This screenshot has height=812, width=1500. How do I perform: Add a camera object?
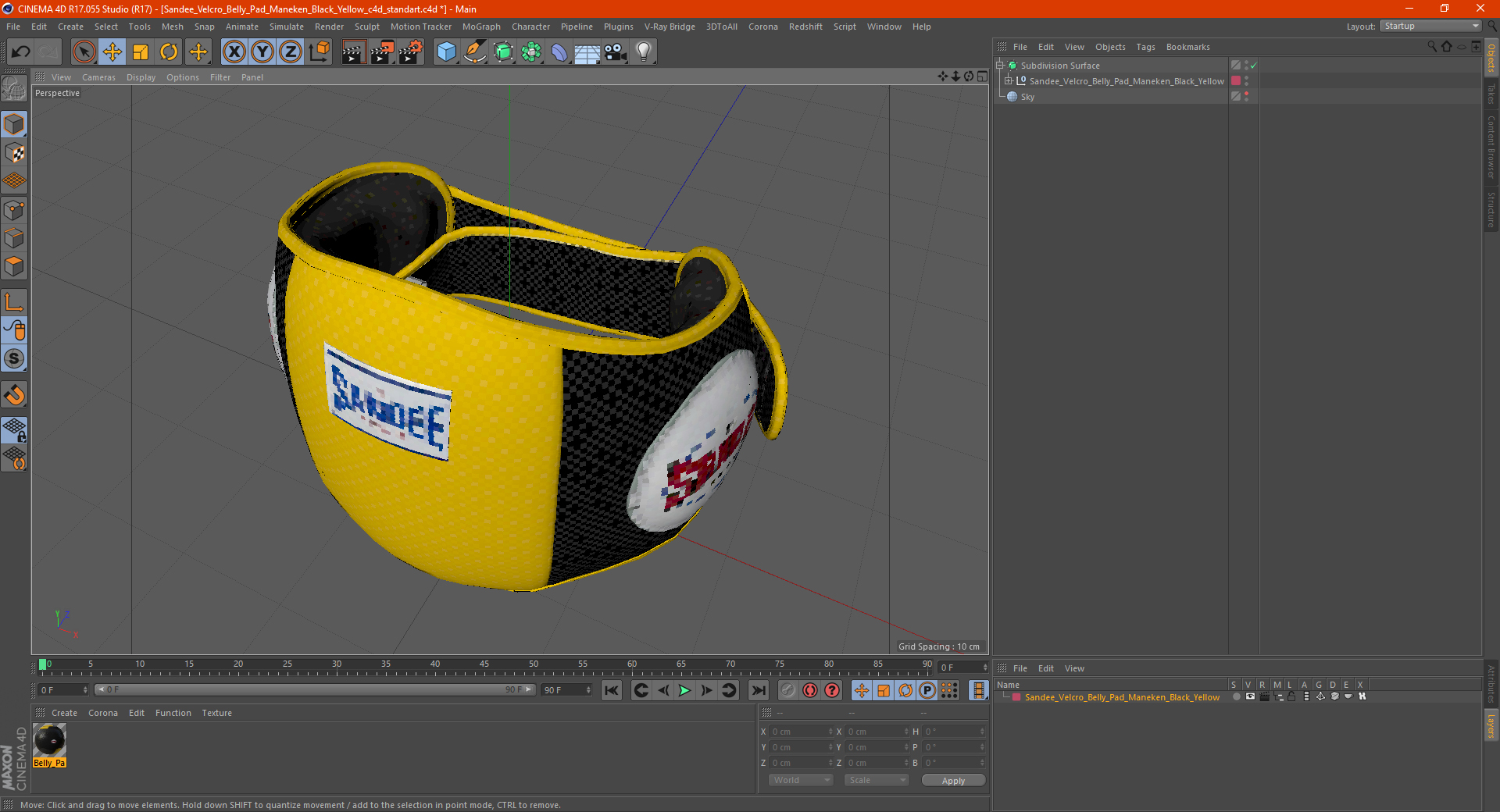615,52
